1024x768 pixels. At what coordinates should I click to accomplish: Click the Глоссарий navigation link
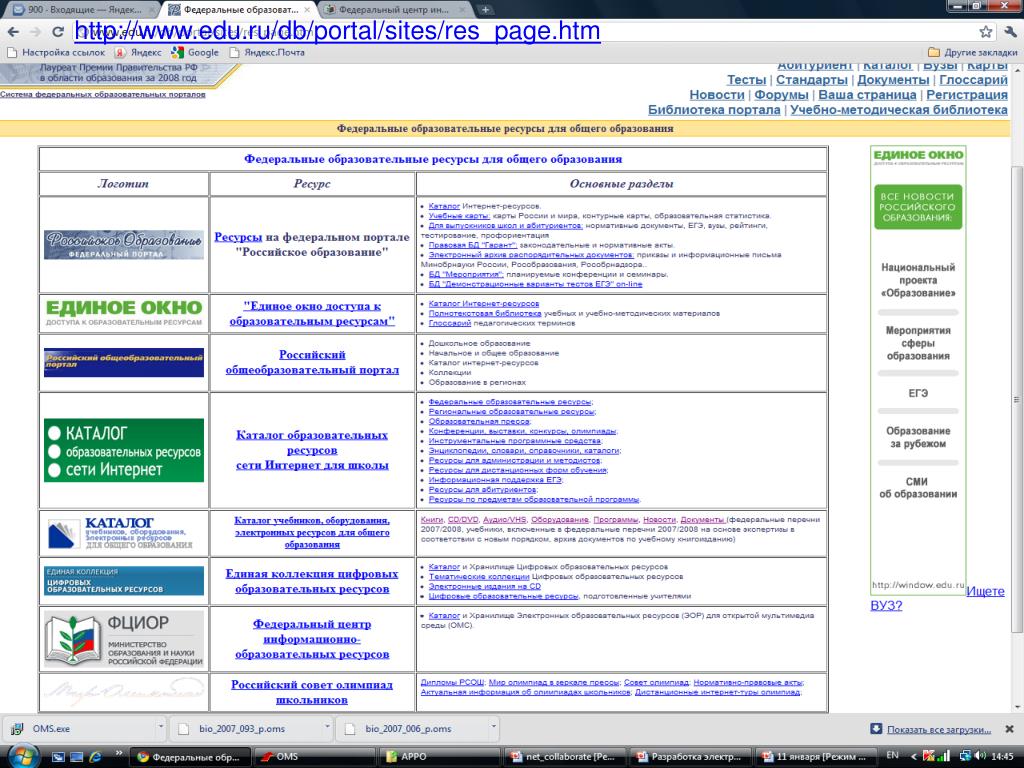click(x=973, y=80)
